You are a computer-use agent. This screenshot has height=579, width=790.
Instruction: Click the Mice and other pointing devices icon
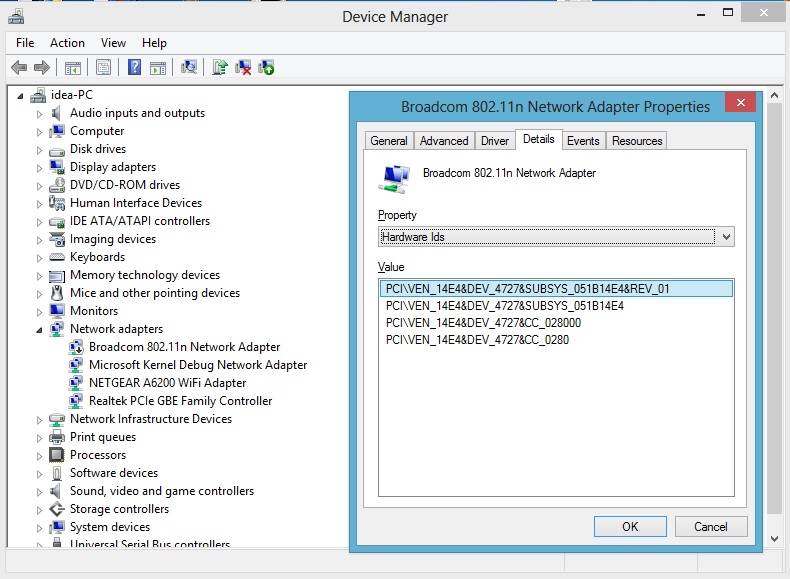57,293
